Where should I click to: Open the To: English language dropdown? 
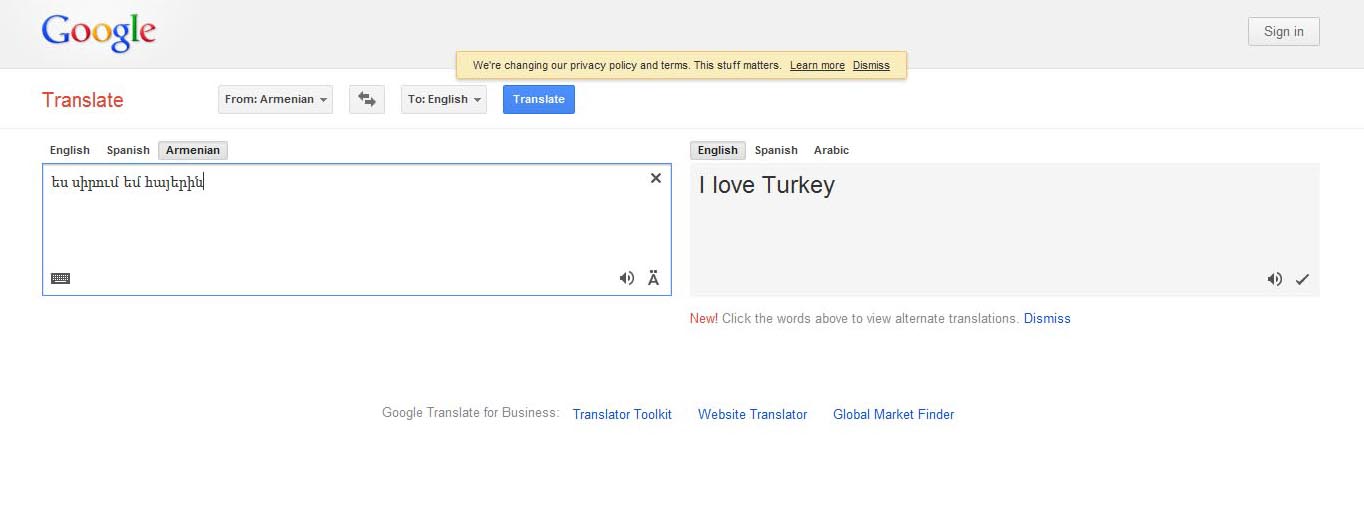(444, 99)
